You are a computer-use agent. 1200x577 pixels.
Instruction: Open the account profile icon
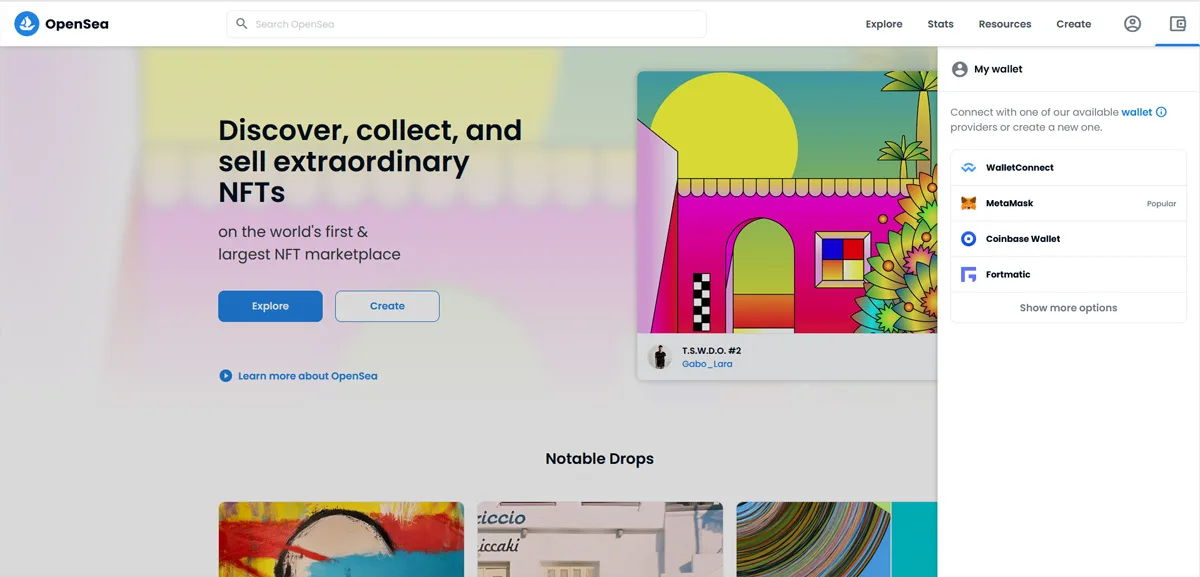click(x=1132, y=24)
